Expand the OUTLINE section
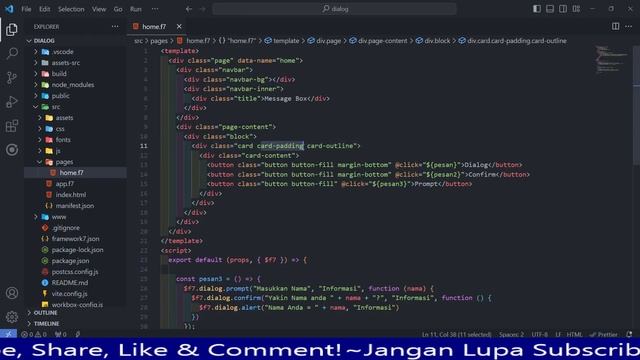Screen dimensions: 640x360 tap(75, 313)
